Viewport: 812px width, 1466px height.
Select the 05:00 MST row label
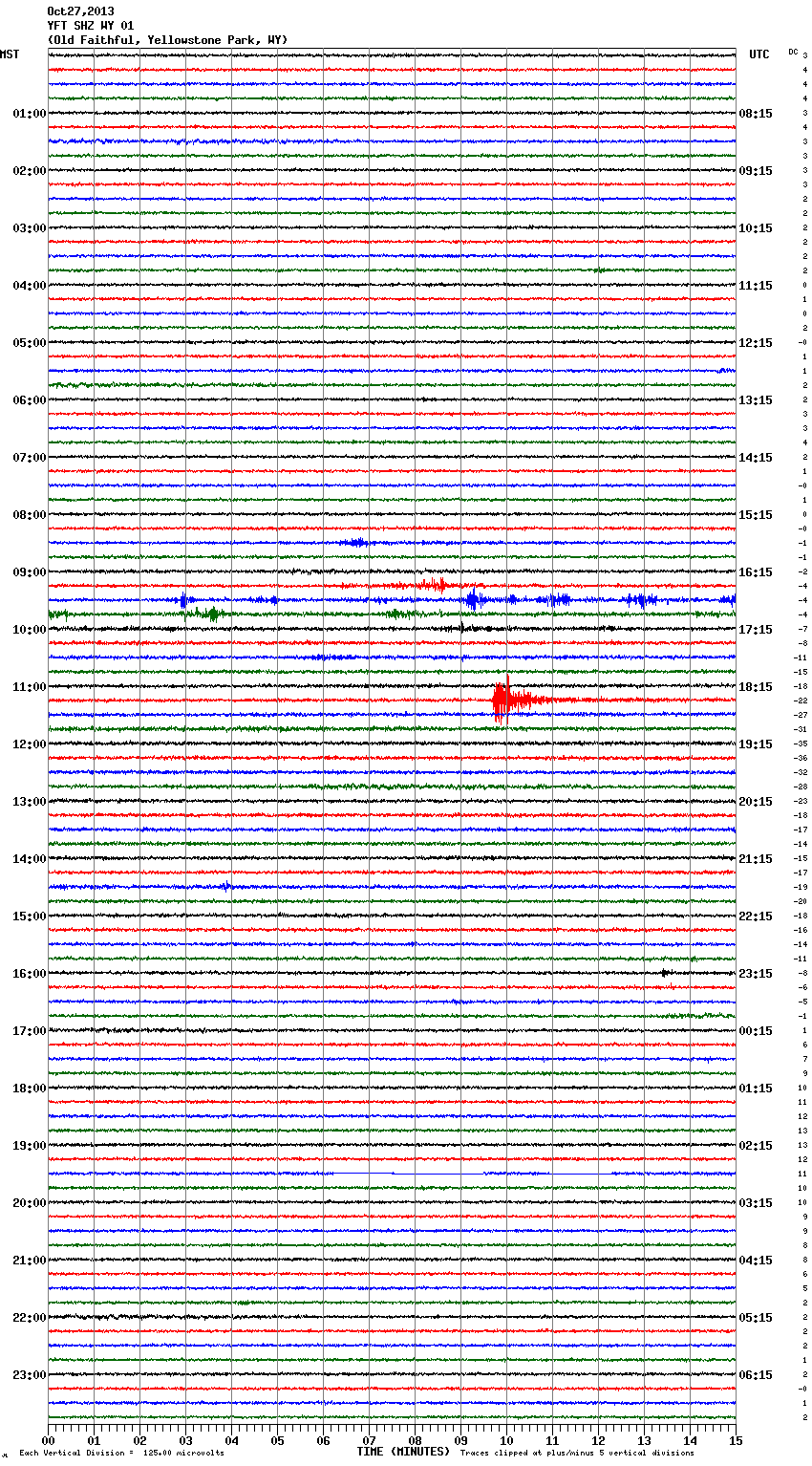30,343
